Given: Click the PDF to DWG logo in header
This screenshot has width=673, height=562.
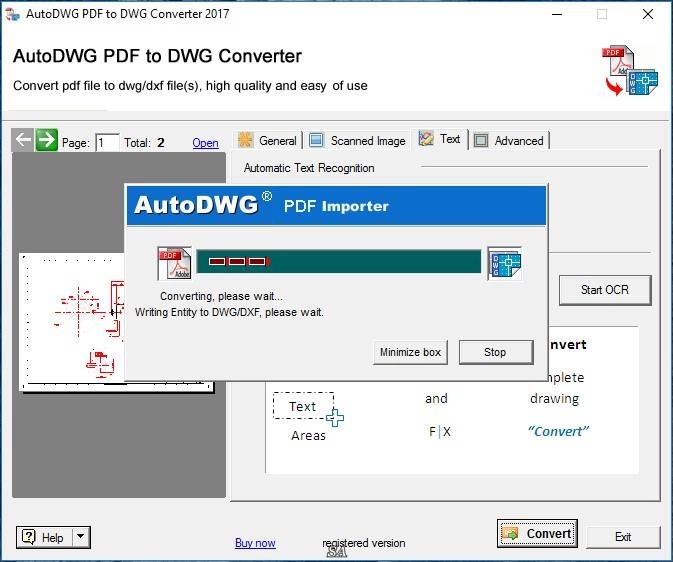Looking at the screenshot, I should [629, 70].
